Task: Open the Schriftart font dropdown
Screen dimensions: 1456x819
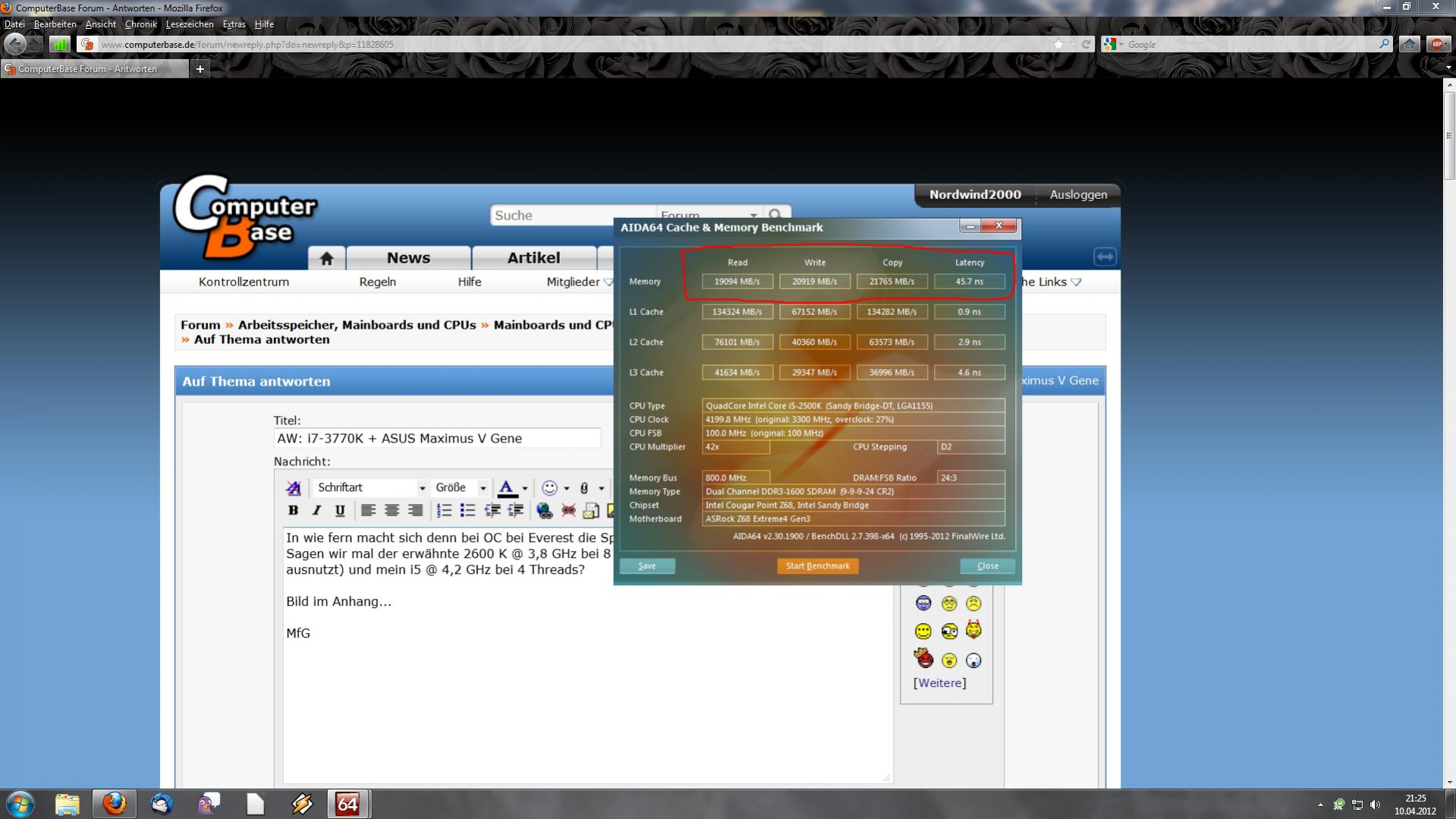Action: point(371,488)
